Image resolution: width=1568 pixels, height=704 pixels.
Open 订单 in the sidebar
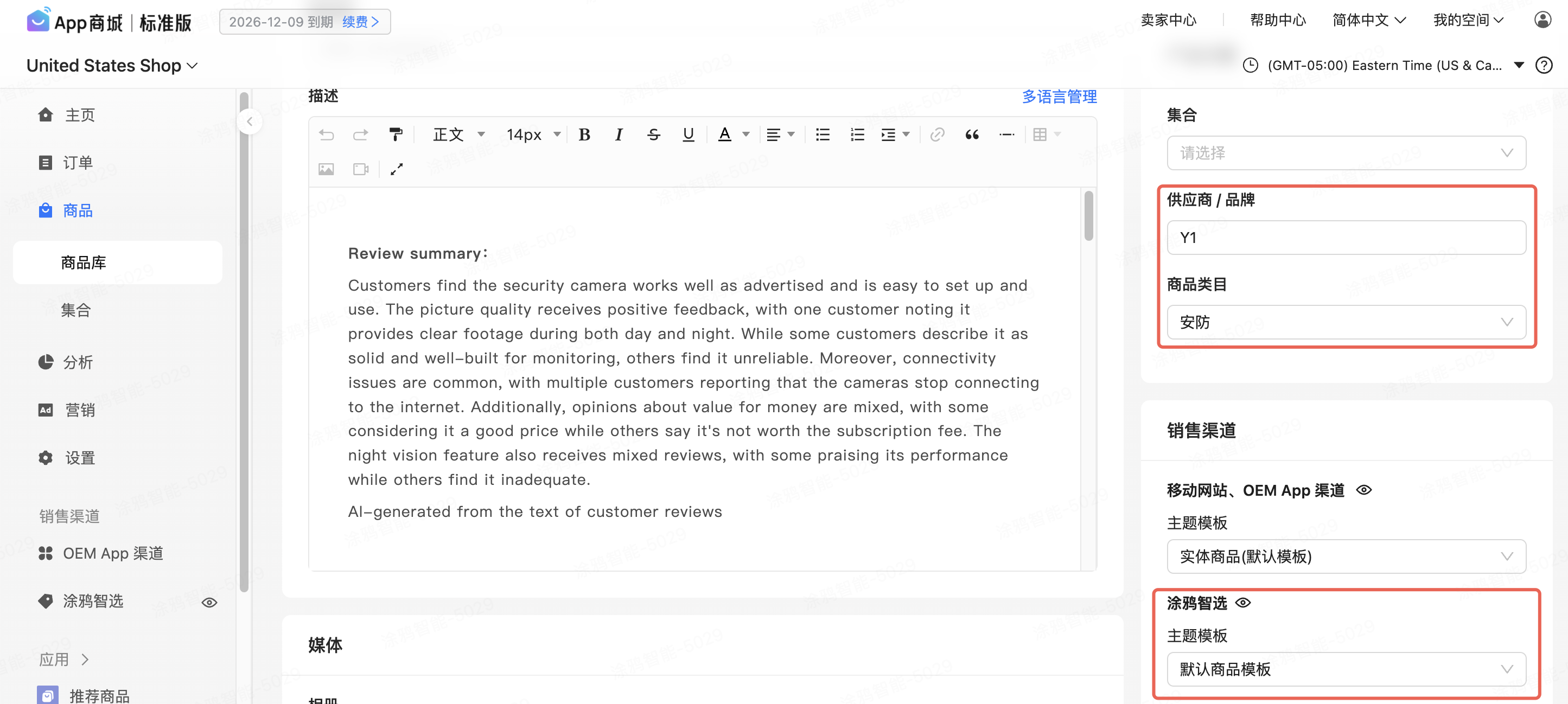(77, 163)
